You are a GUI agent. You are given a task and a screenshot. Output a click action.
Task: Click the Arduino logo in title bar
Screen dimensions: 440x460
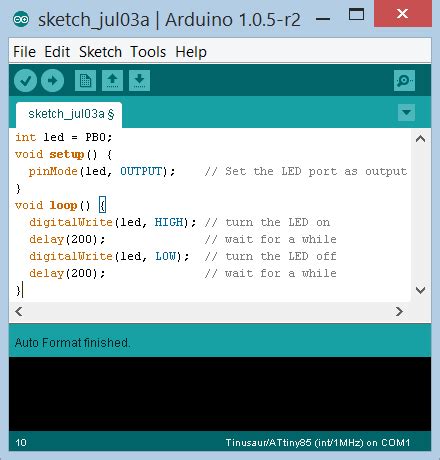(x=21, y=20)
